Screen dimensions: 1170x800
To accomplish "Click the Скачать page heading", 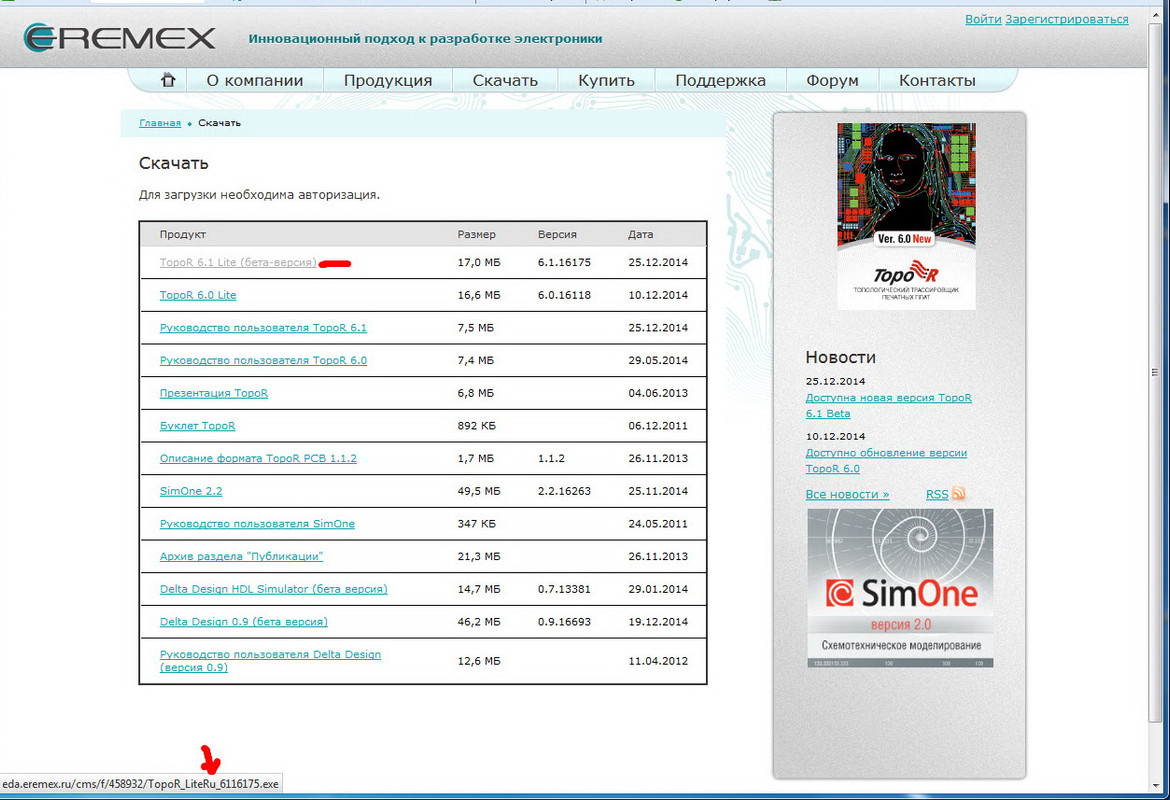I will (174, 163).
